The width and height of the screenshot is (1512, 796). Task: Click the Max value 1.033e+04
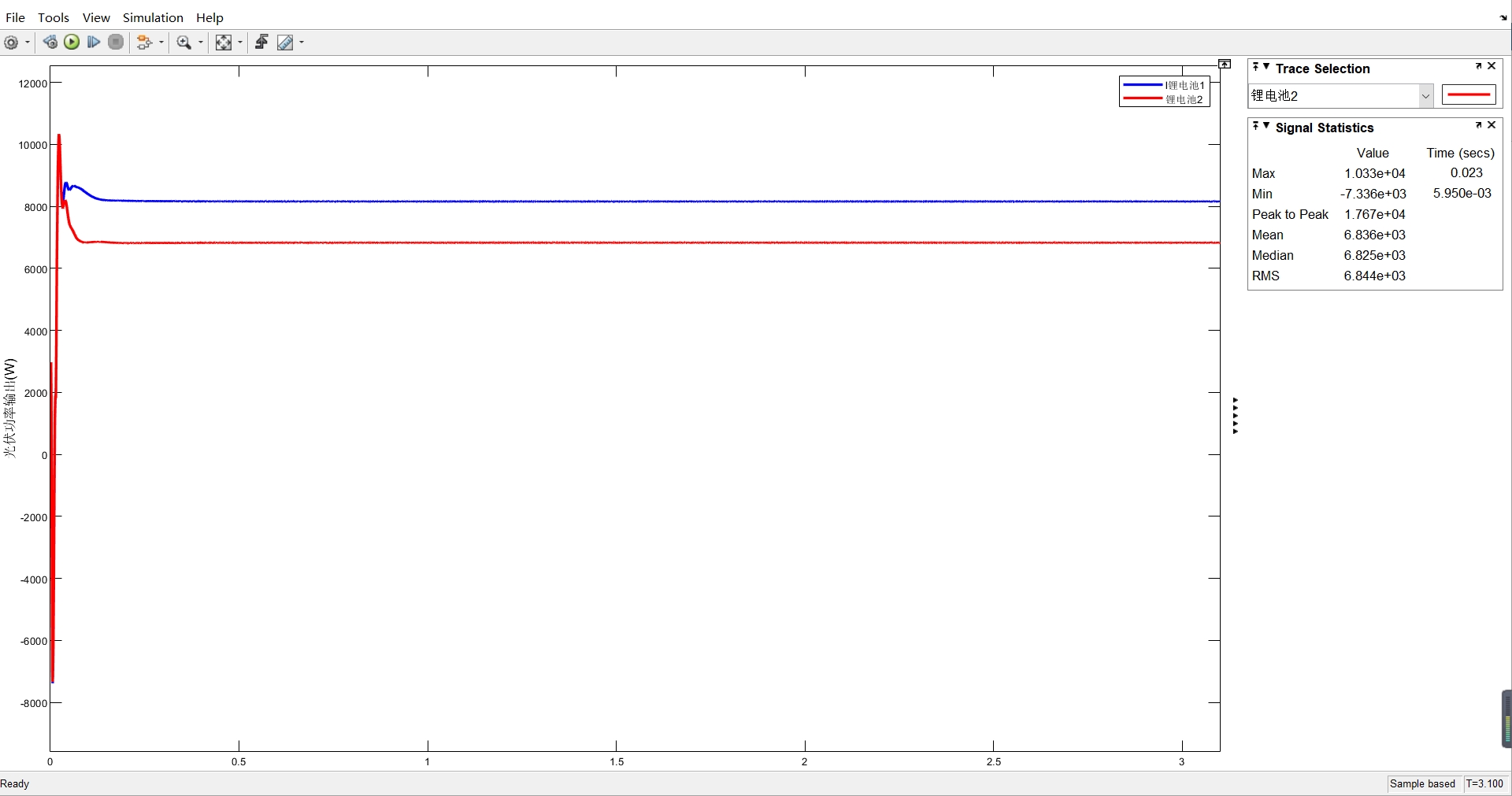[1374, 173]
